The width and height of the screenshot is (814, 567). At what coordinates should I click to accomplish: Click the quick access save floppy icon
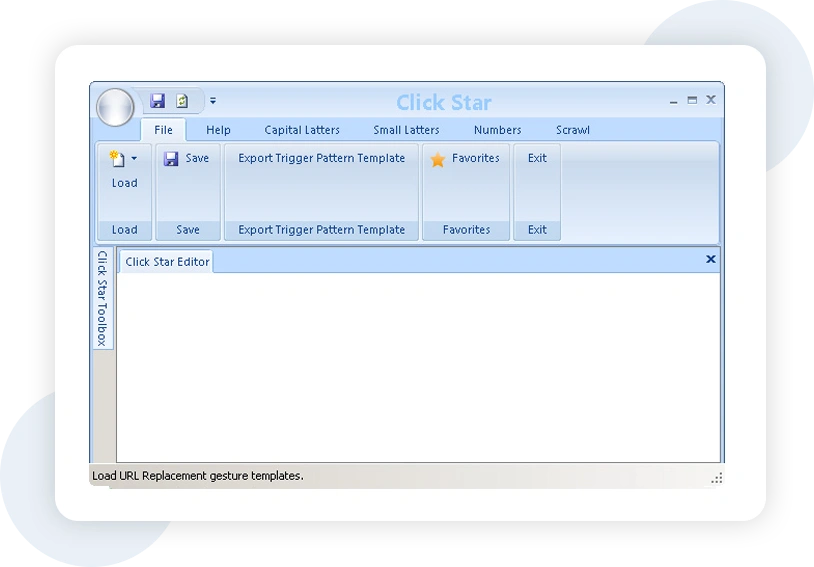coord(157,100)
